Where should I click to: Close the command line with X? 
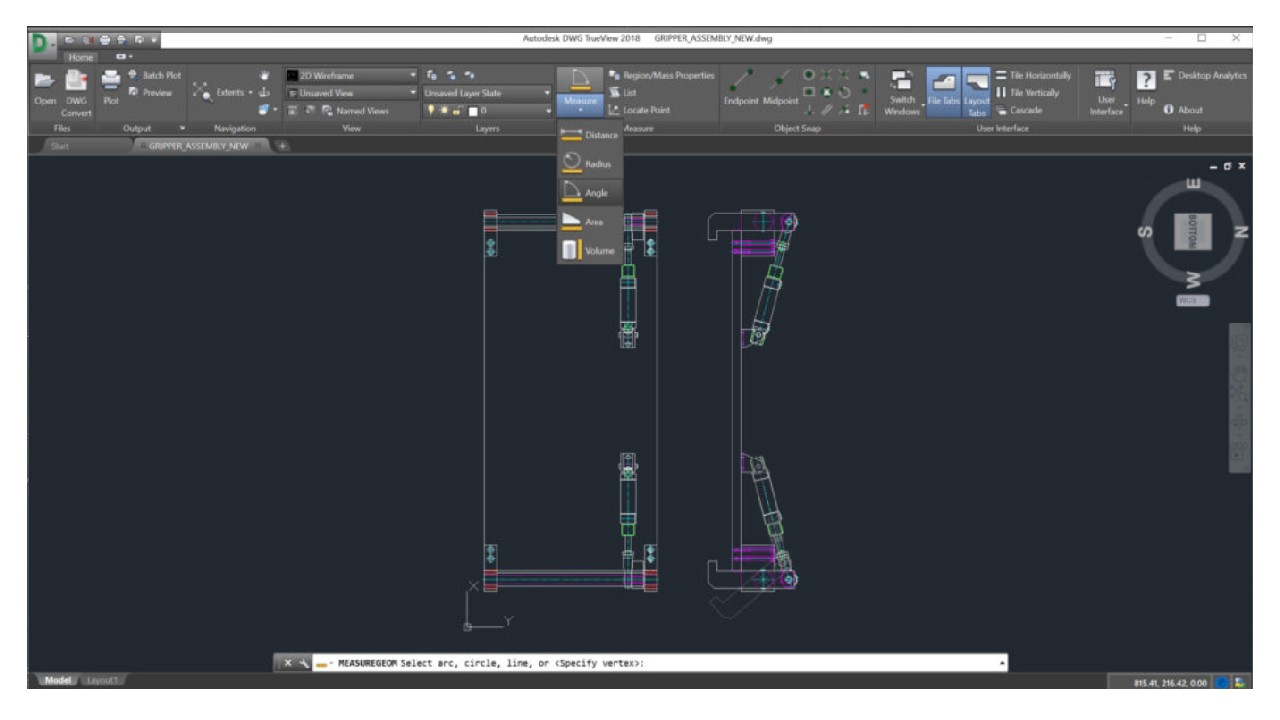coord(288,662)
